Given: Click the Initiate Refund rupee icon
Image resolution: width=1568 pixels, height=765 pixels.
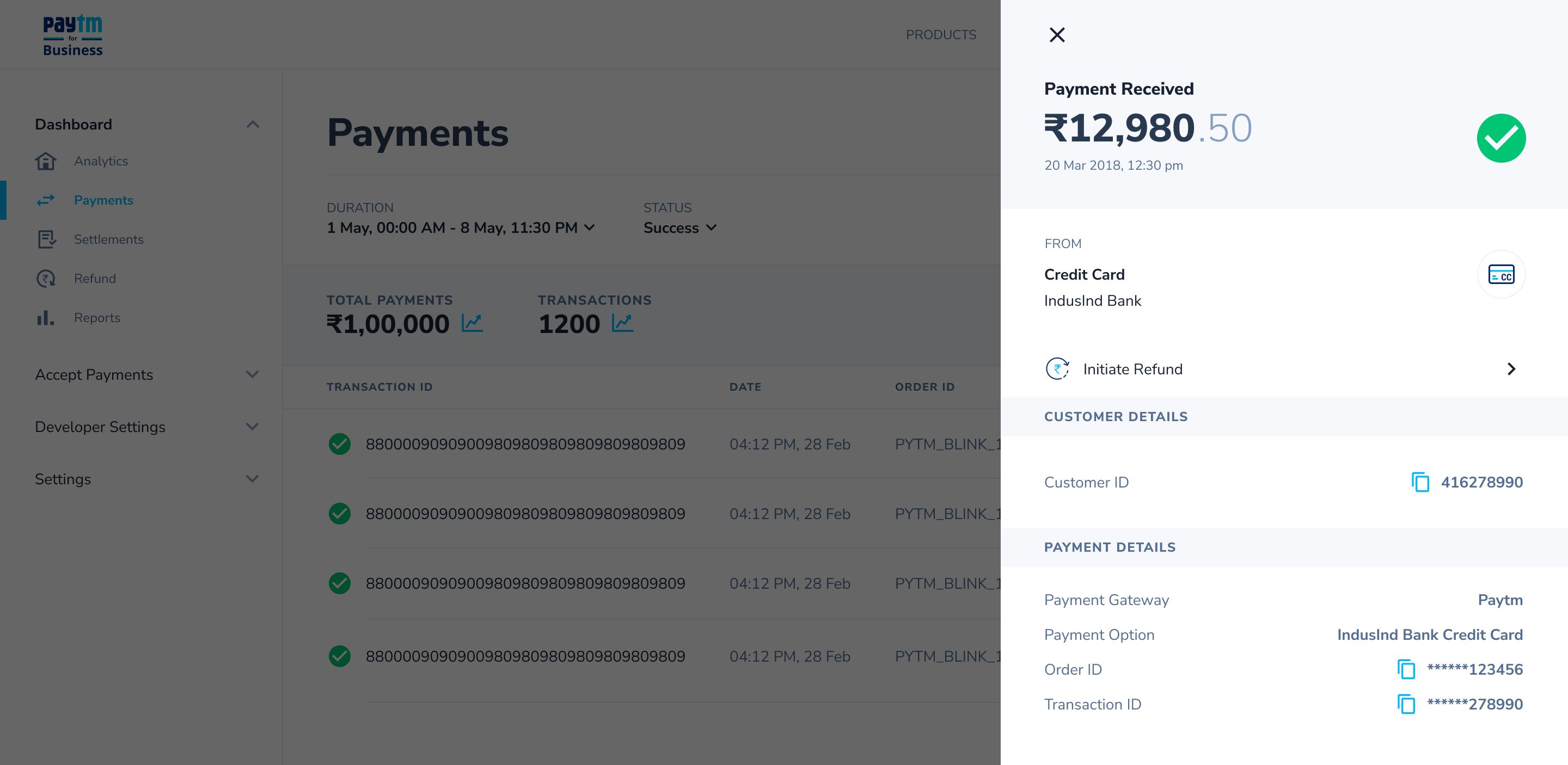Looking at the screenshot, I should 1057,368.
